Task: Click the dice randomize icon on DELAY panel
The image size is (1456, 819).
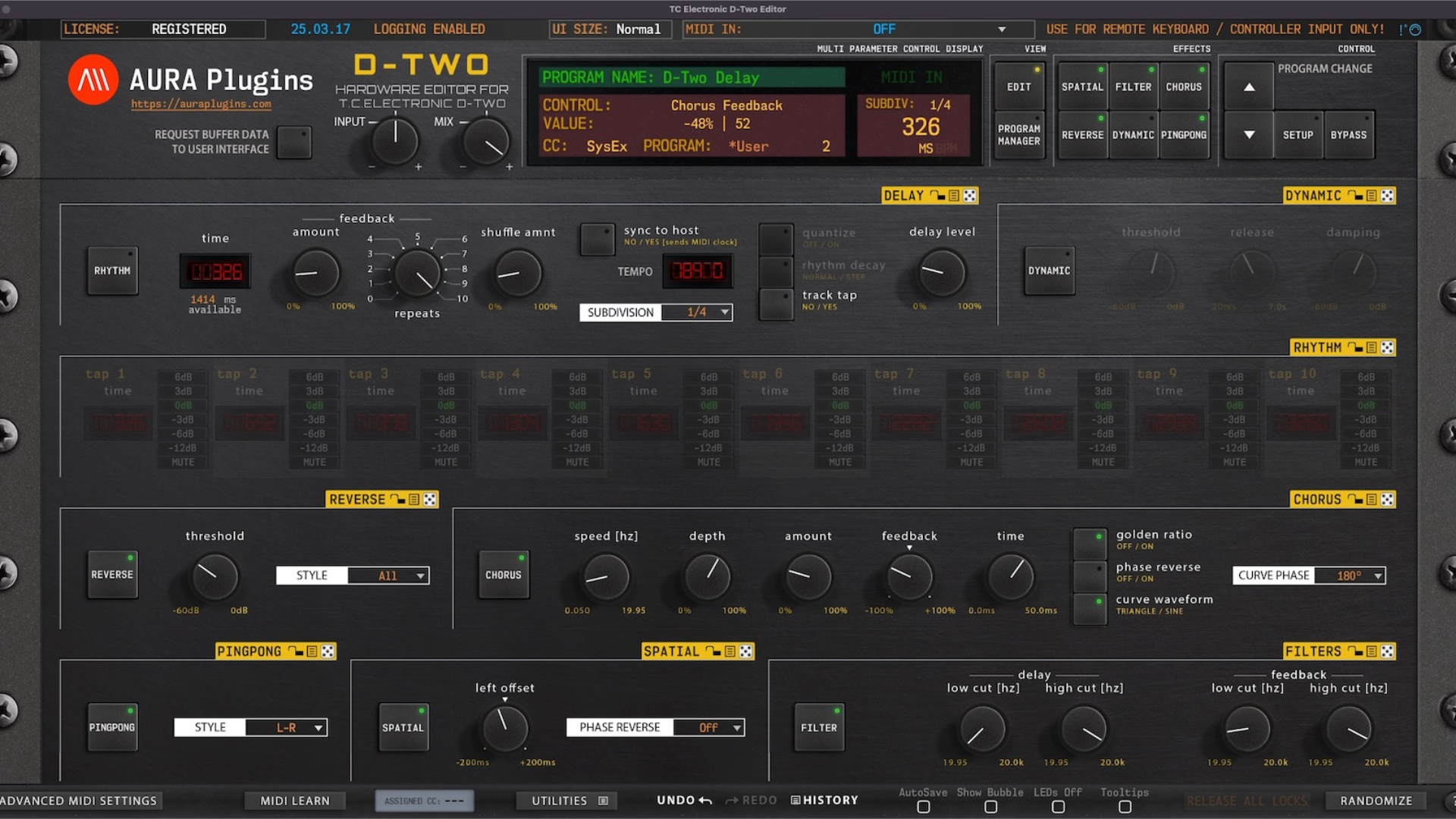Action: coord(971,195)
